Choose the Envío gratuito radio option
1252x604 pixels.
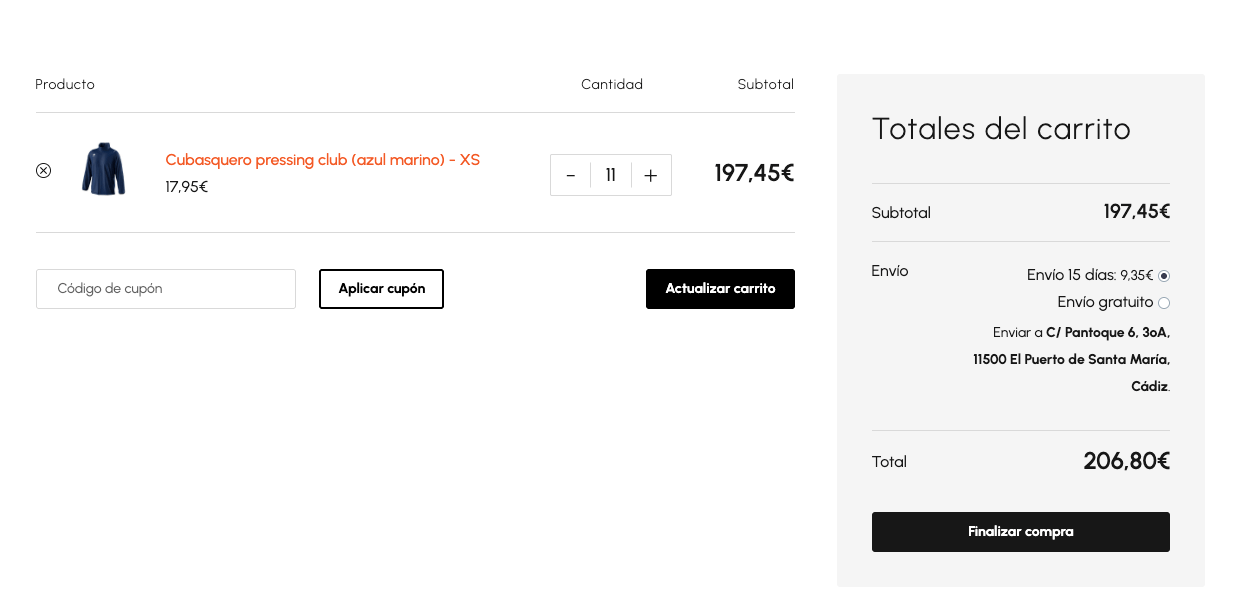tap(1164, 303)
